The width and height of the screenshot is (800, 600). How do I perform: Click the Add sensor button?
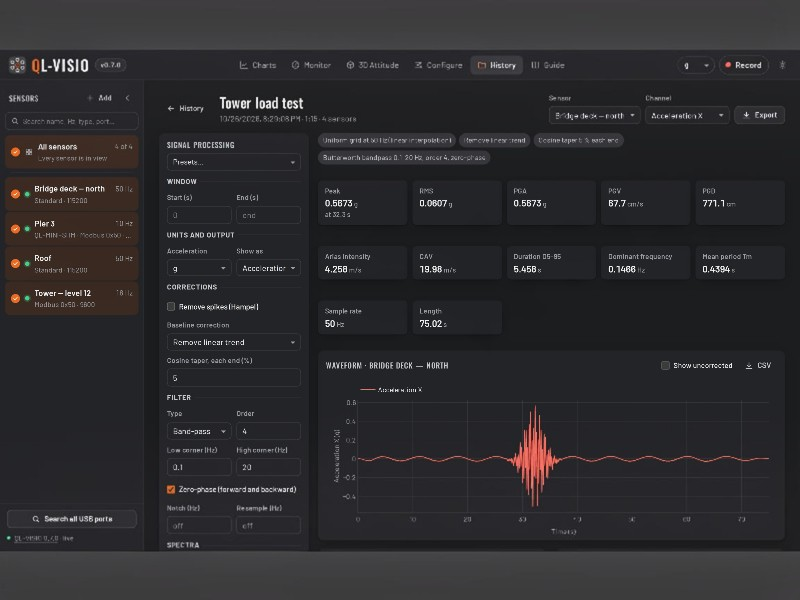[x=99, y=98]
